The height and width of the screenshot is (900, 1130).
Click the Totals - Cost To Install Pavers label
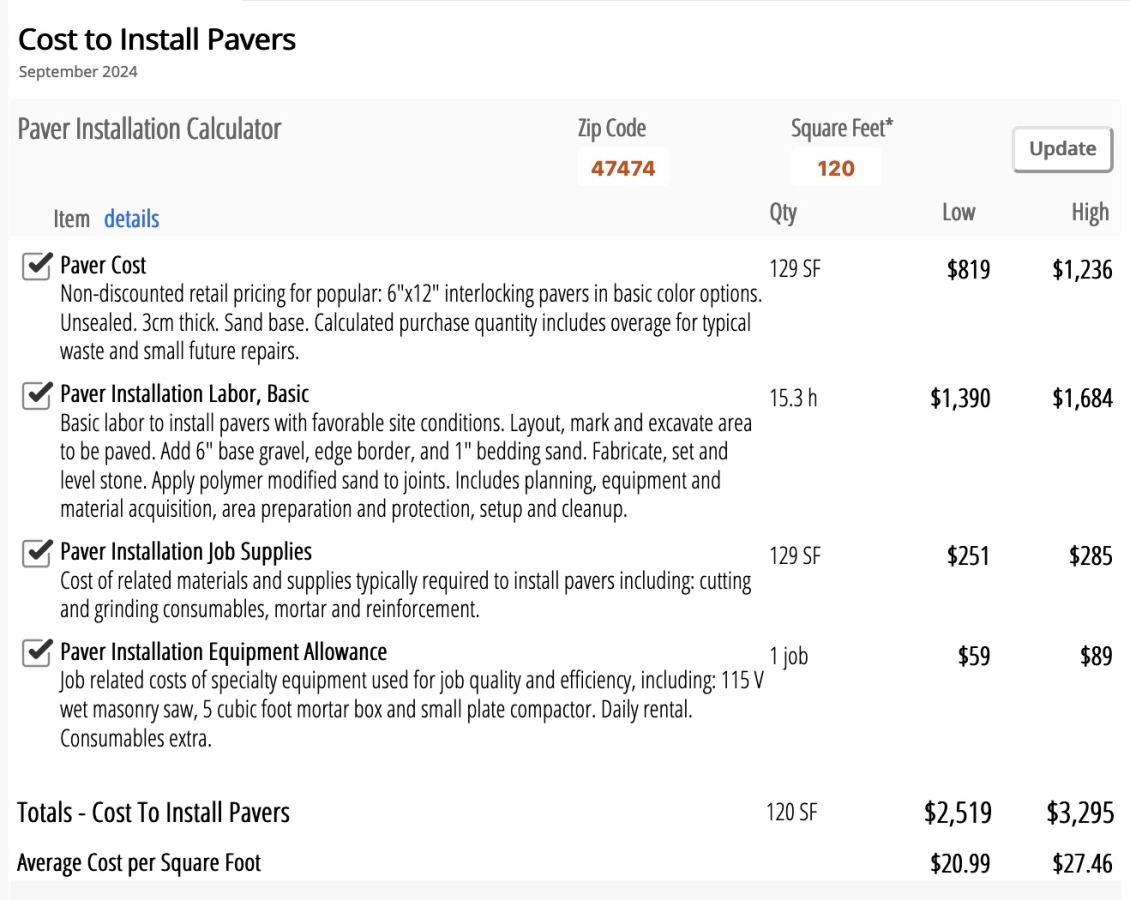click(x=154, y=813)
